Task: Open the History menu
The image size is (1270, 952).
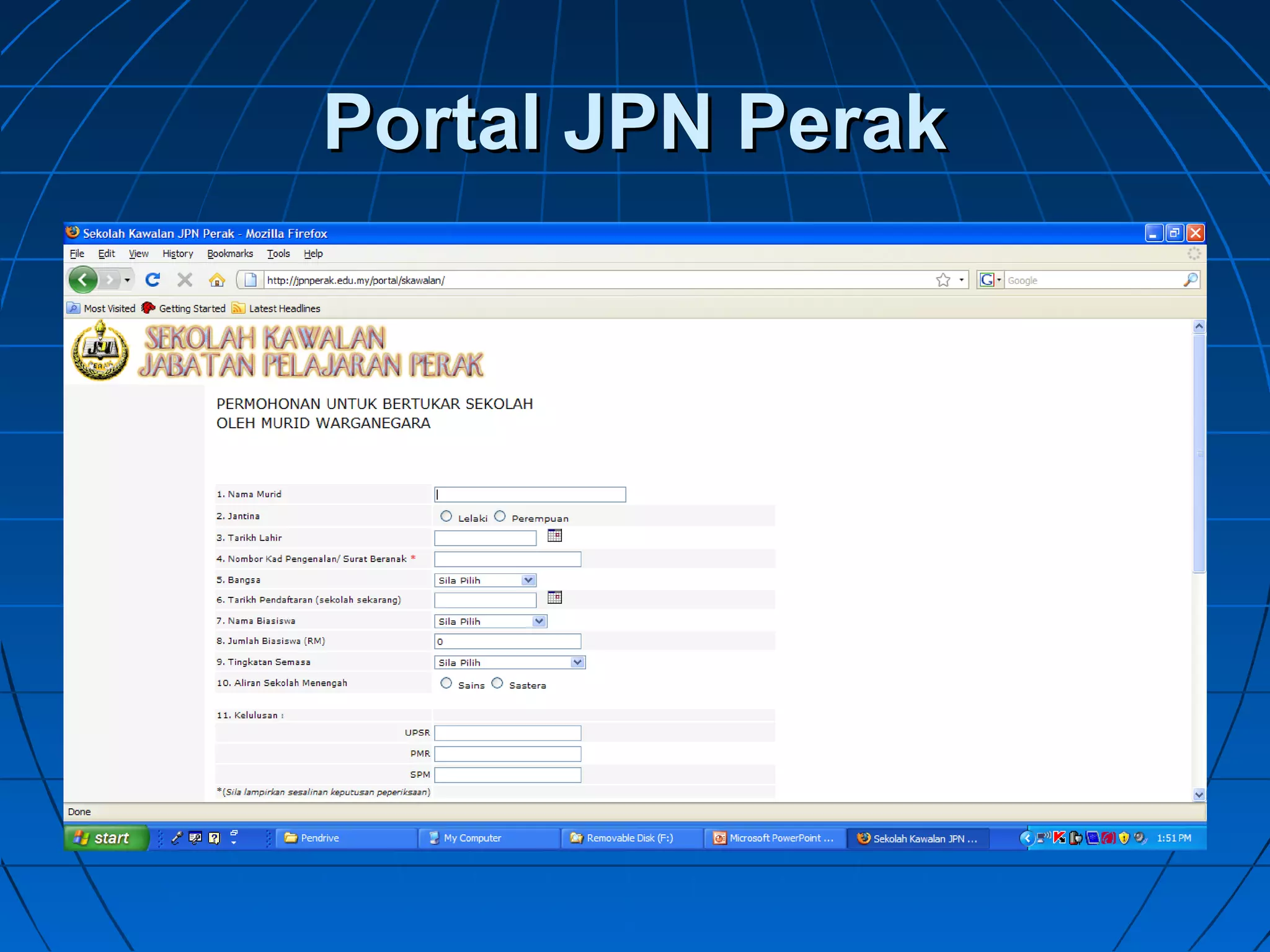Action: pyautogui.click(x=178, y=253)
